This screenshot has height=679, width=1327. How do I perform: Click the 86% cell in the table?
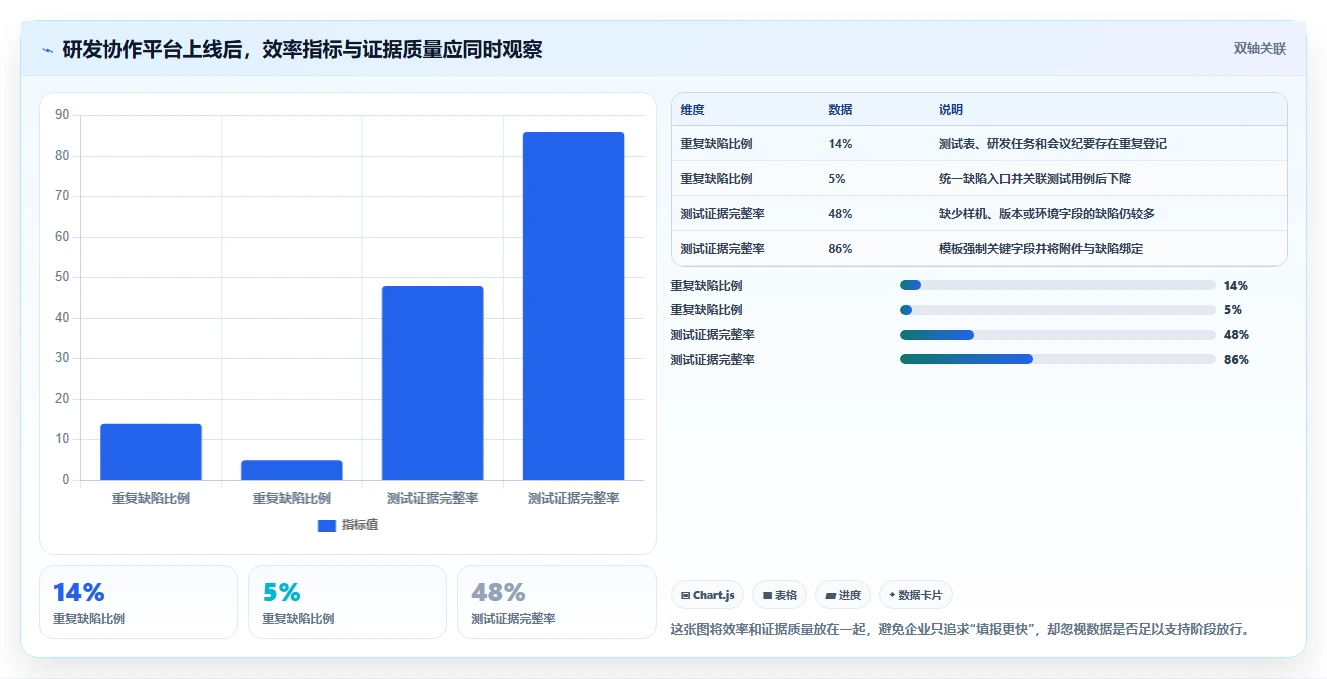[840, 249]
